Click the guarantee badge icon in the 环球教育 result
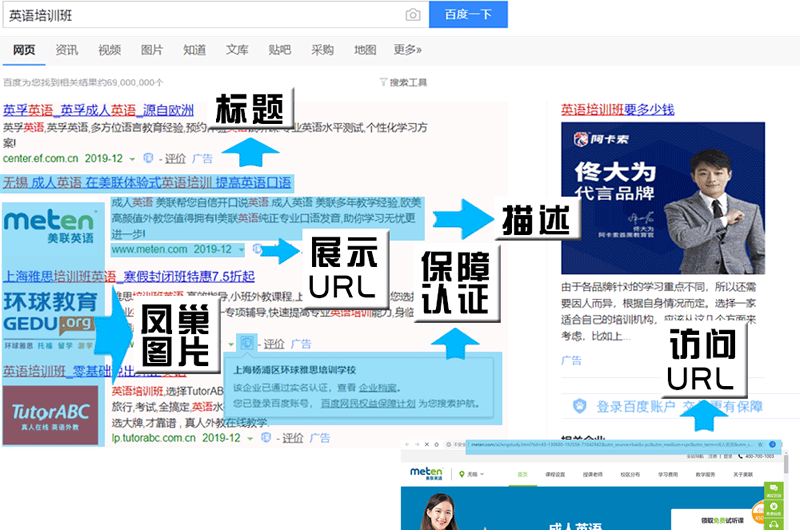The image size is (800, 530). click(247, 342)
